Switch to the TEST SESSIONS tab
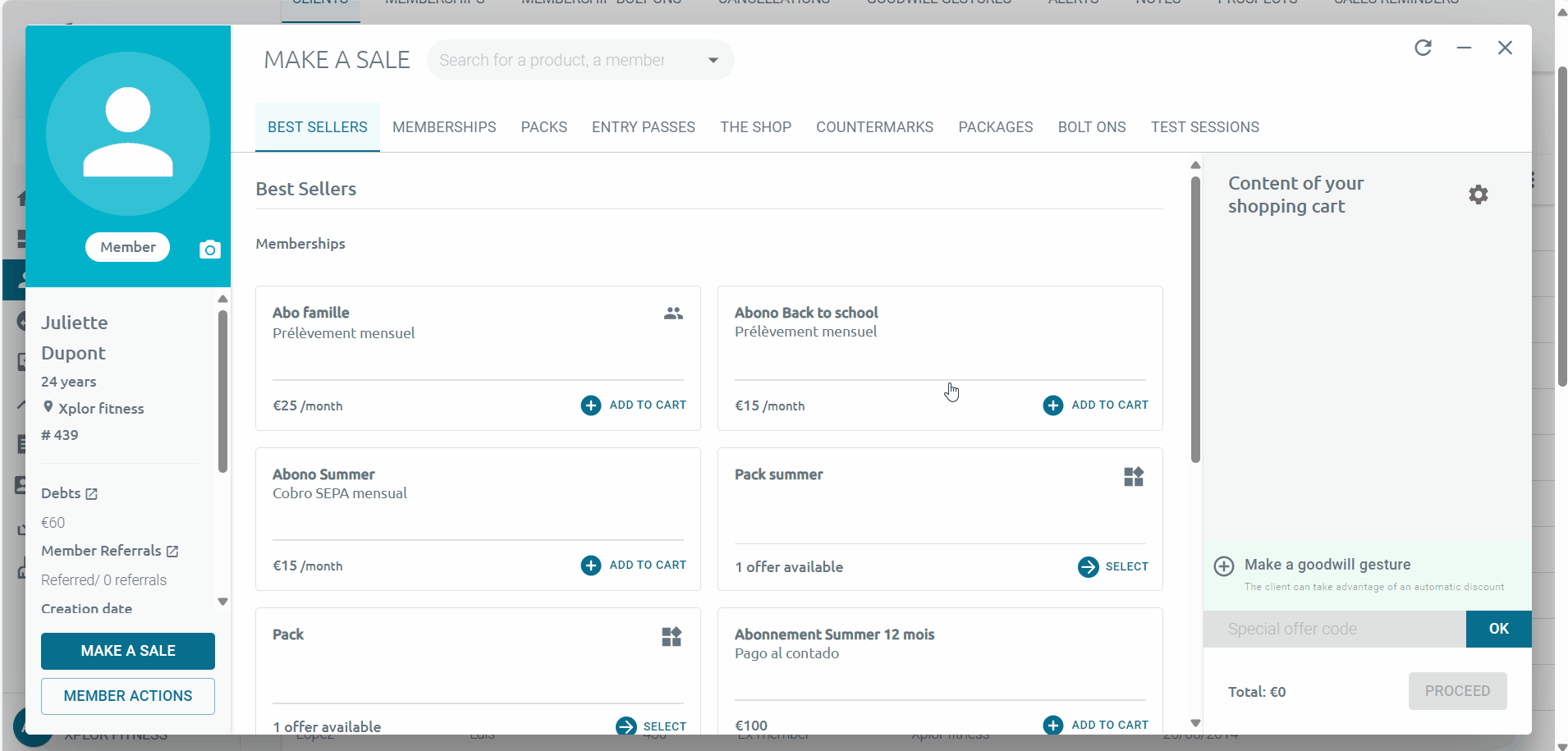 [1204, 127]
